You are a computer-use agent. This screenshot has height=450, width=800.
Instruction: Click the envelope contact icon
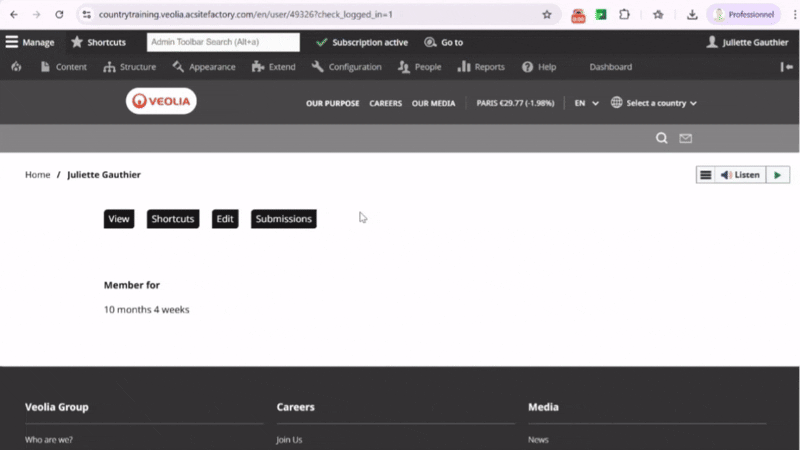tap(686, 138)
